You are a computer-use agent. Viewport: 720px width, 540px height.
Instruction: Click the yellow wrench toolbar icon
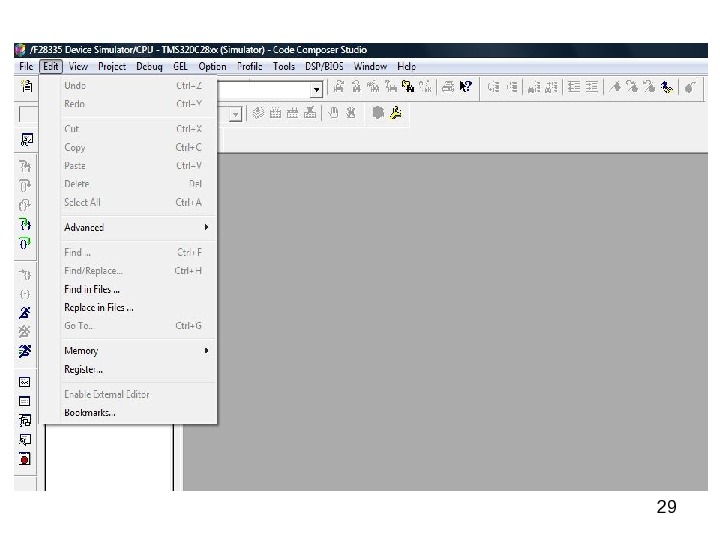[396, 112]
